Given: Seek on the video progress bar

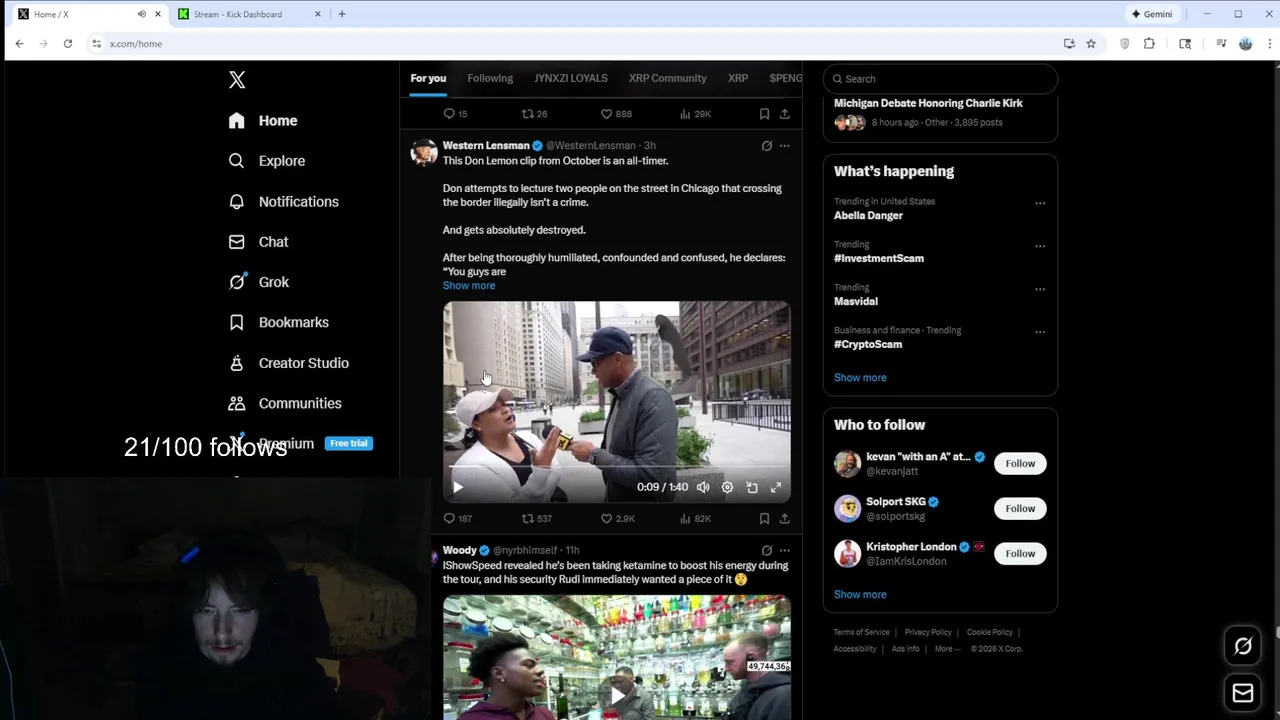Looking at the screenshot, I should [616, 467].
